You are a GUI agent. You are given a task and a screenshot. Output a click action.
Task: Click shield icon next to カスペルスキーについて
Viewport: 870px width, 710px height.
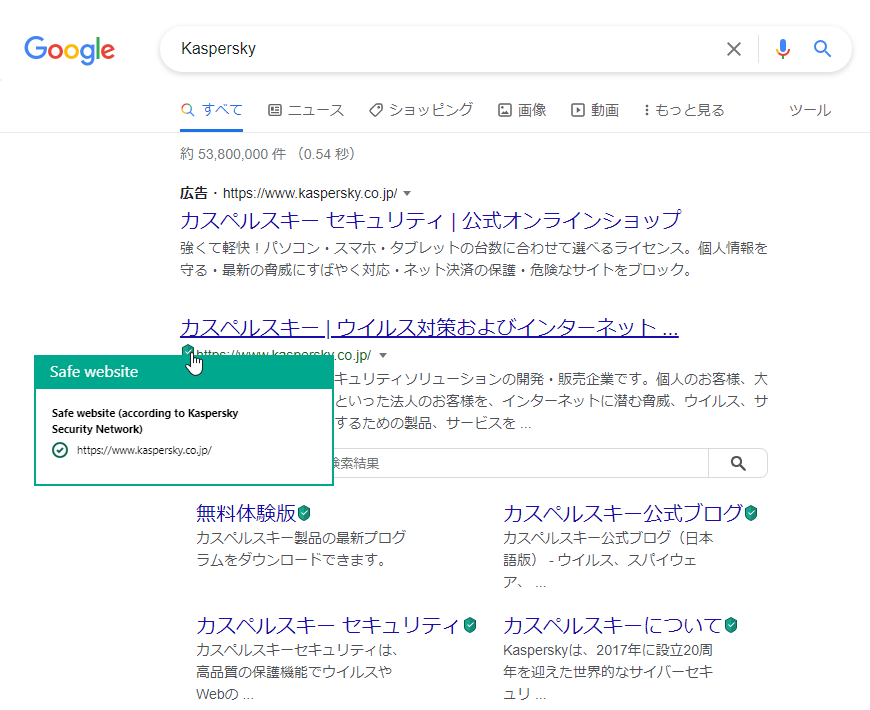click(731, 625)
